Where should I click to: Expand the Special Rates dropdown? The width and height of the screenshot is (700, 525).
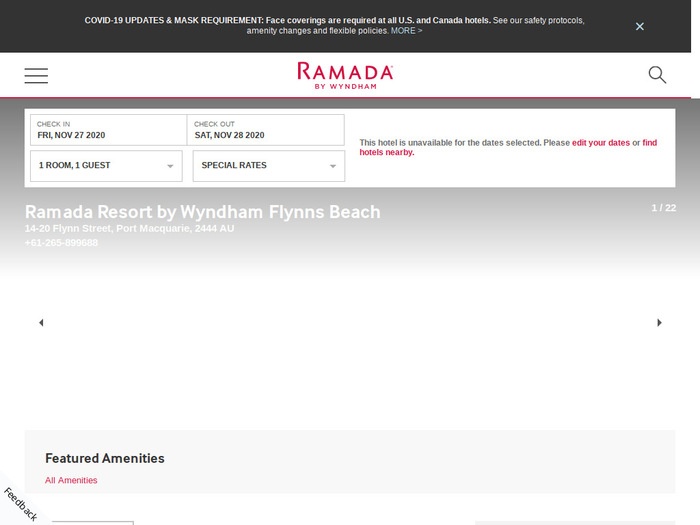click(269, 166)
